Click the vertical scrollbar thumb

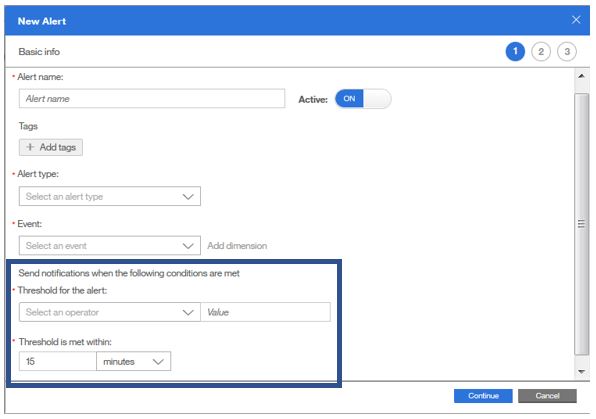(x=581, y=224)
